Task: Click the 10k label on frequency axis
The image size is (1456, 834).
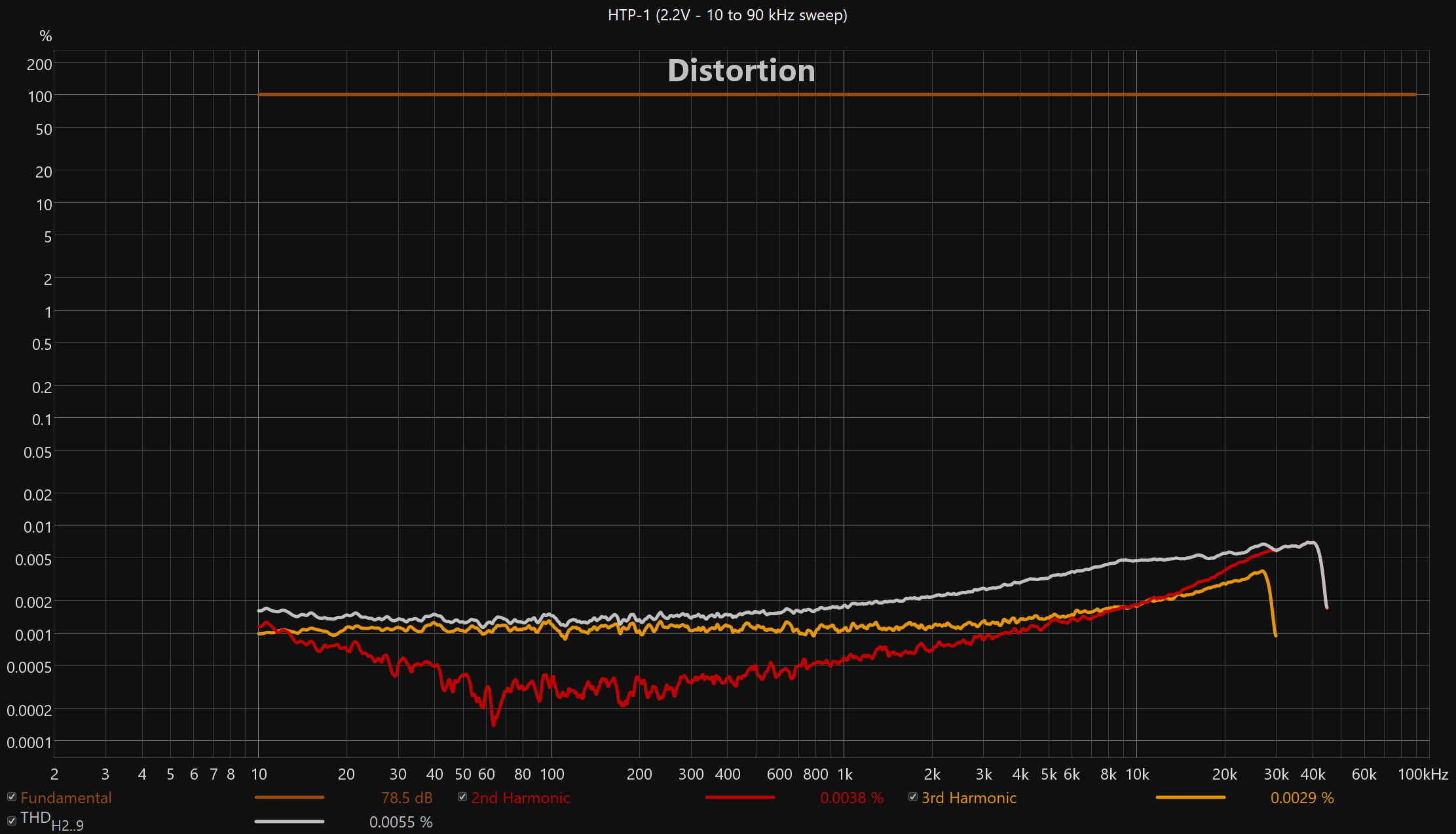Action: click(1138, 774)
